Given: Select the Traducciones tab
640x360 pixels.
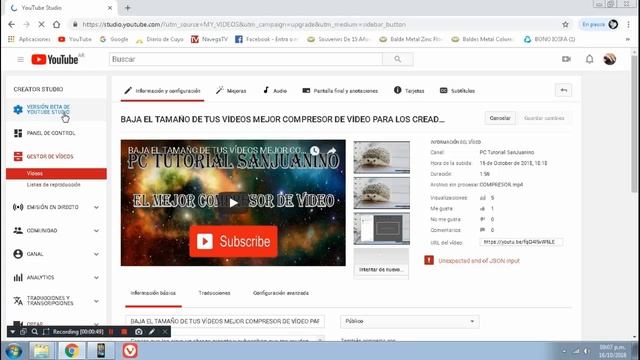Looking at the screenshot, I should tap(214, 293).
